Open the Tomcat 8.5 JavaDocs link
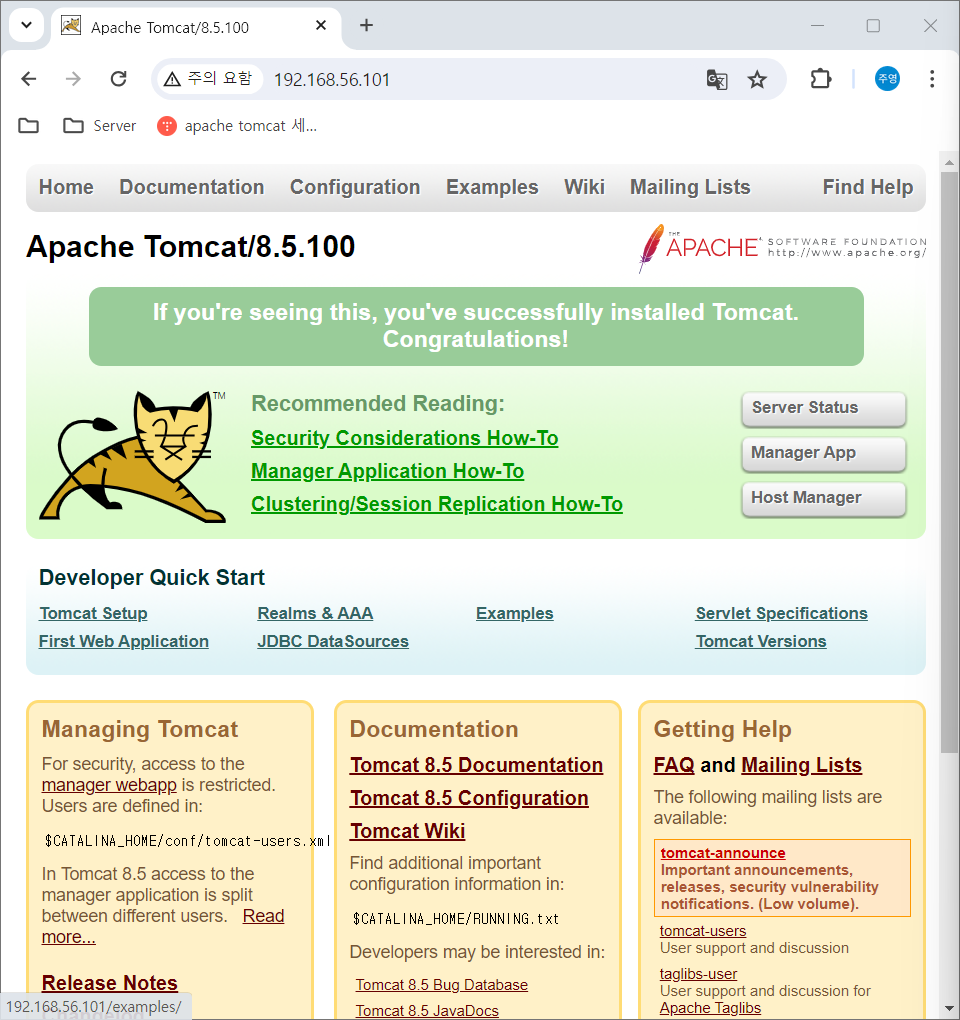The height and width of the screenshot is (1020, 960). [427, 1011]
